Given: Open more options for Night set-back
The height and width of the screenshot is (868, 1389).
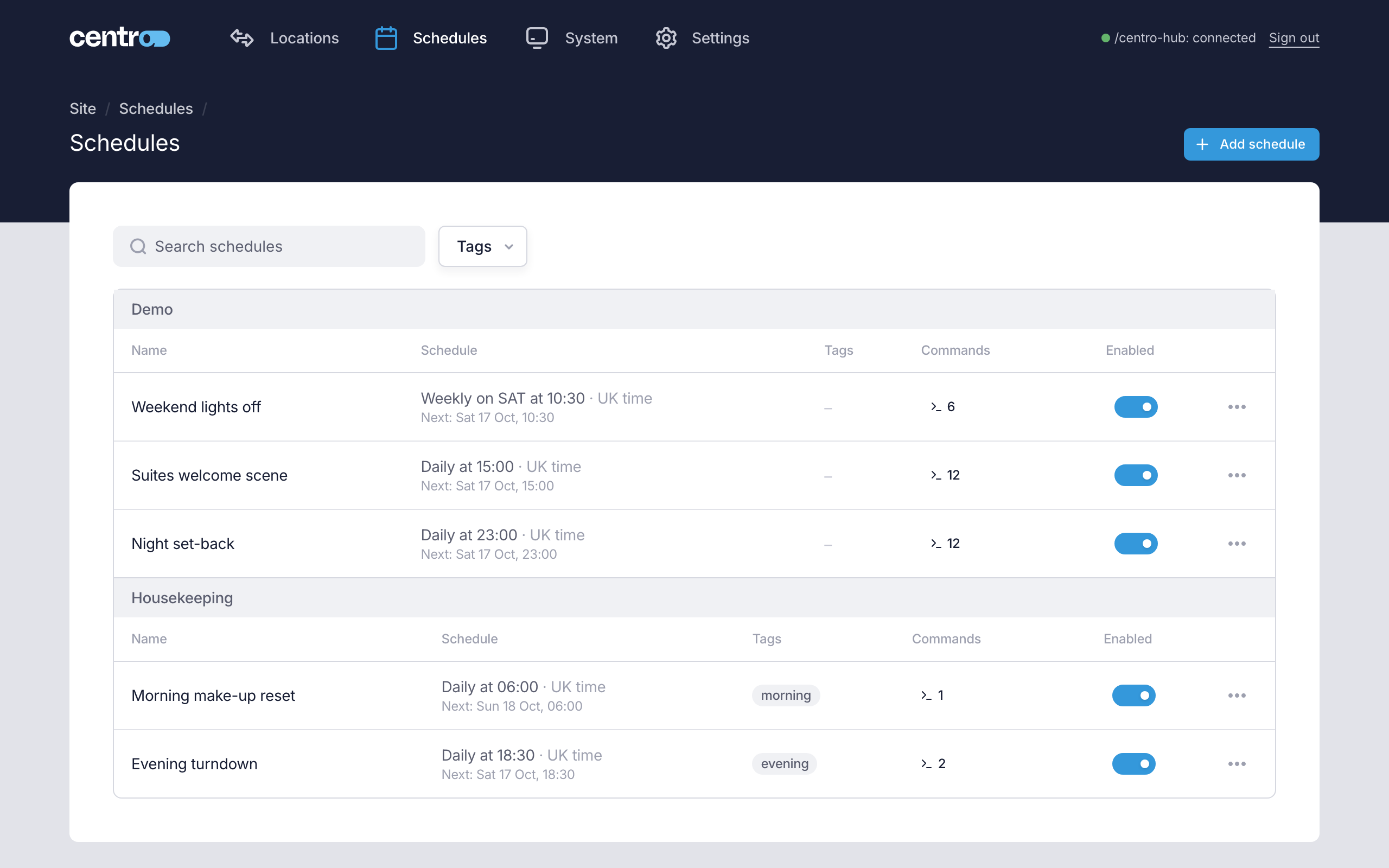Looking at the screenshot, I should [1237, 544].
